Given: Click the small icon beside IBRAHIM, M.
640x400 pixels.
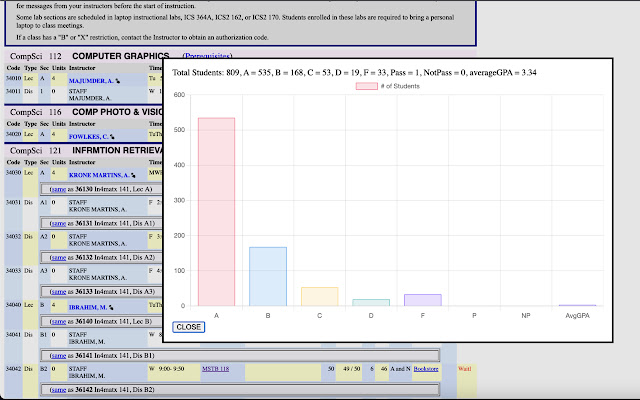Looking at the screenshot, I should coord(111,308).
